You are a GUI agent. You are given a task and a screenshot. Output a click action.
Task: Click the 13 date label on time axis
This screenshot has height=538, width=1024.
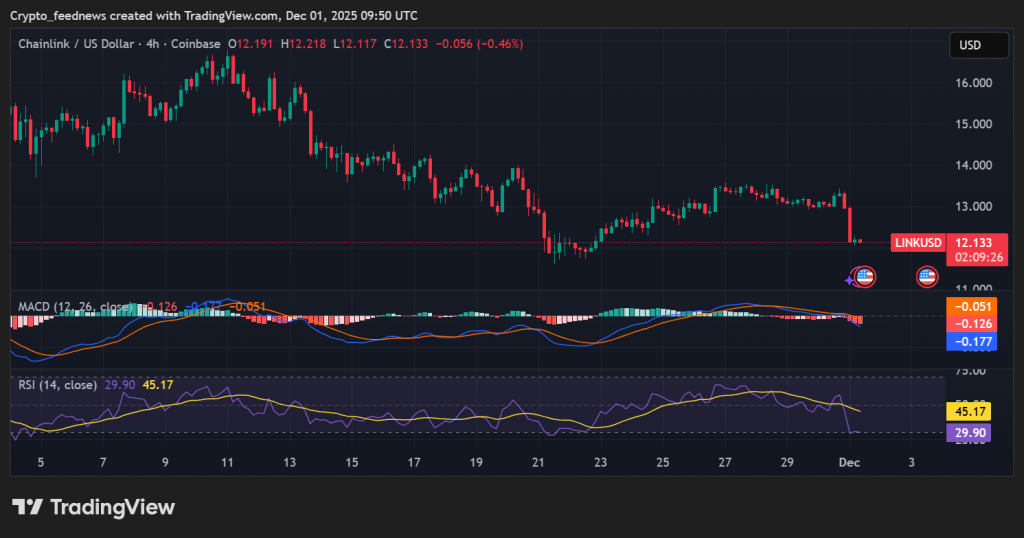point(289,462)
